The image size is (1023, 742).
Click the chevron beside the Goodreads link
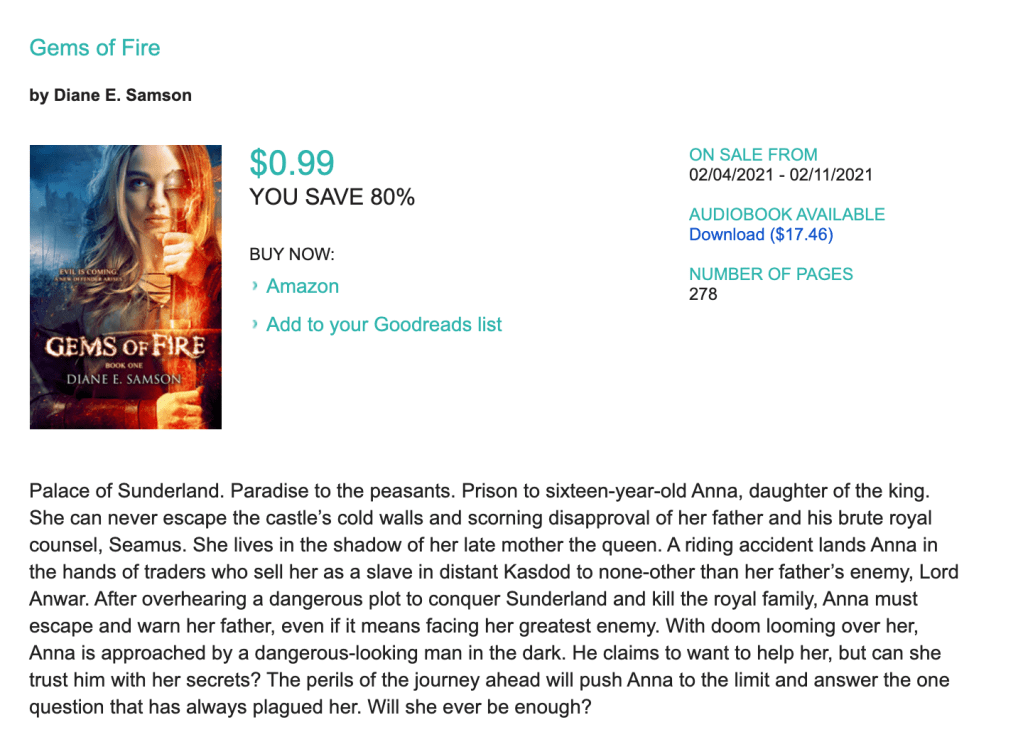click(256, 325)
